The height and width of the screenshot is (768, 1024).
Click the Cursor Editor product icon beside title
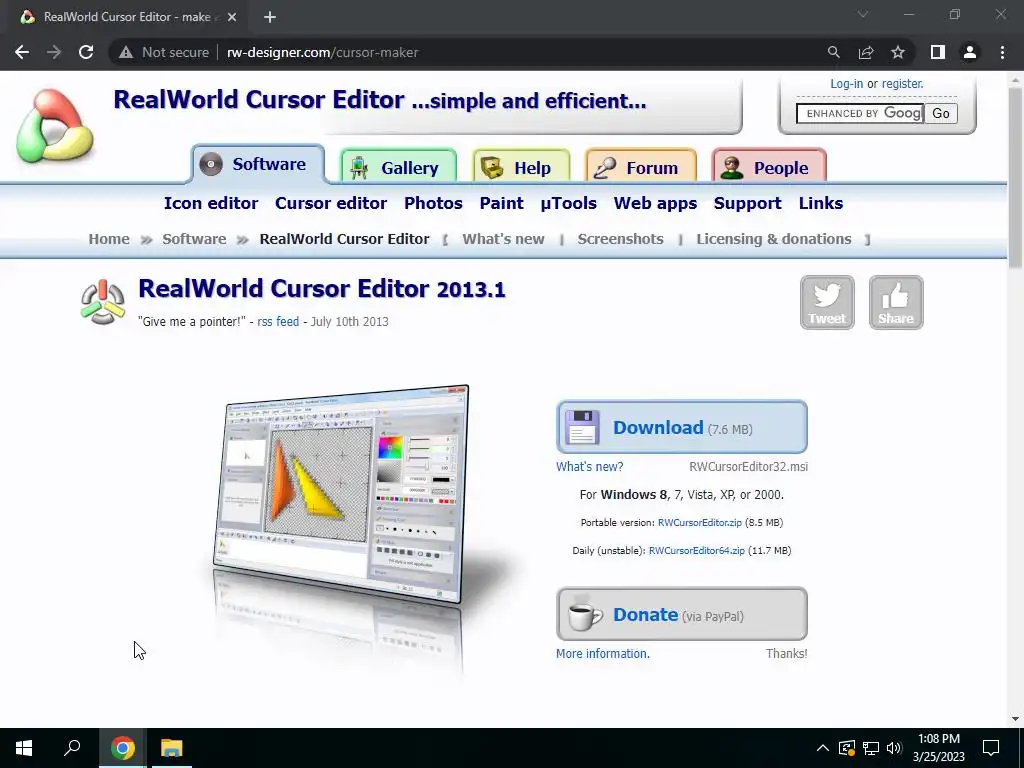[103, 302]
